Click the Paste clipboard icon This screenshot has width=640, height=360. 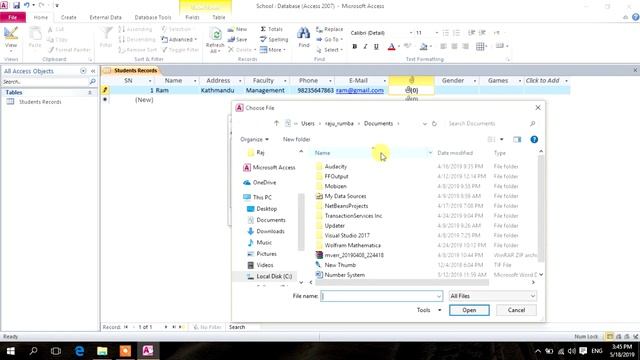(35, 33)
